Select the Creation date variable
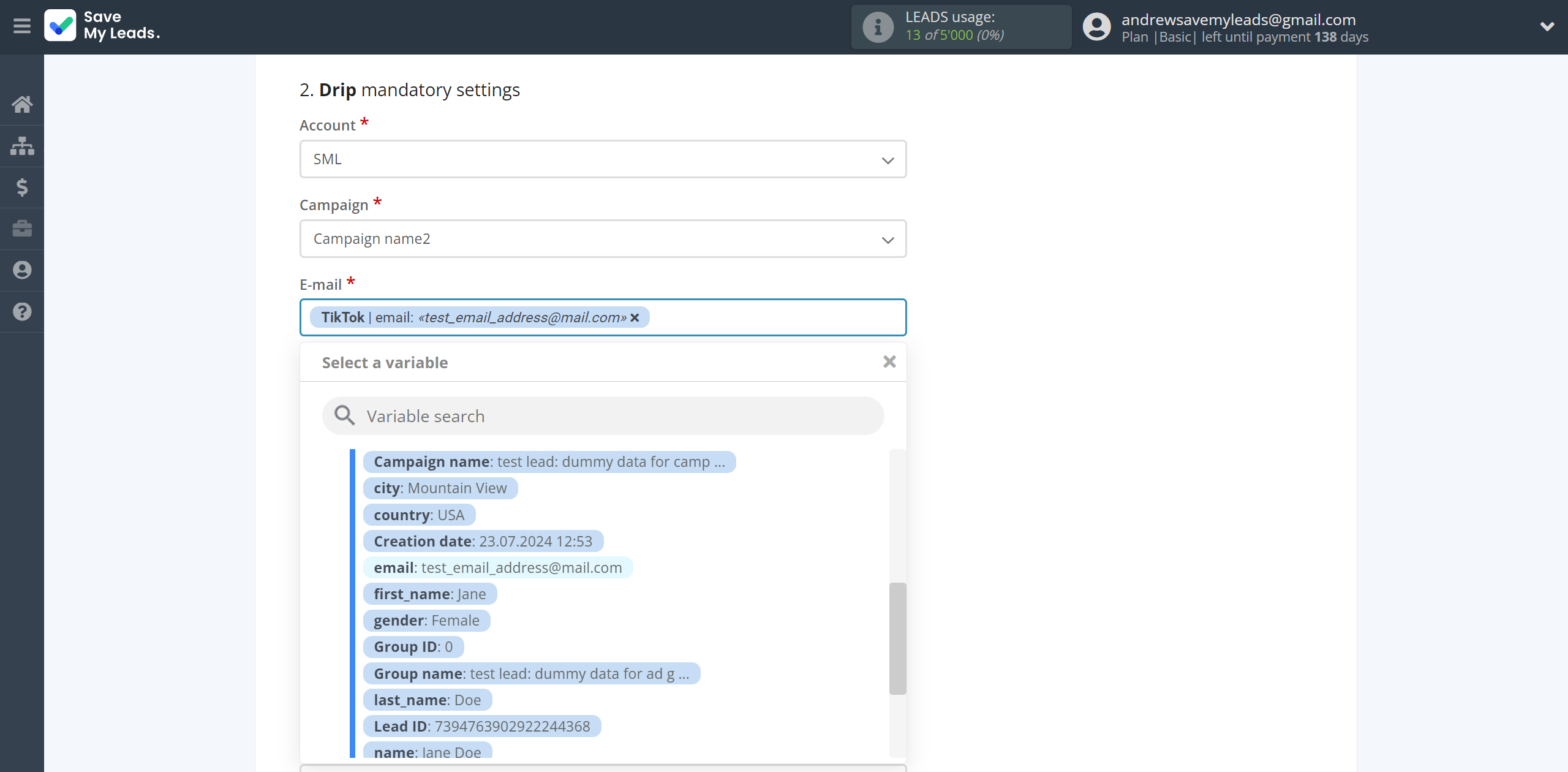 [483, 542]
